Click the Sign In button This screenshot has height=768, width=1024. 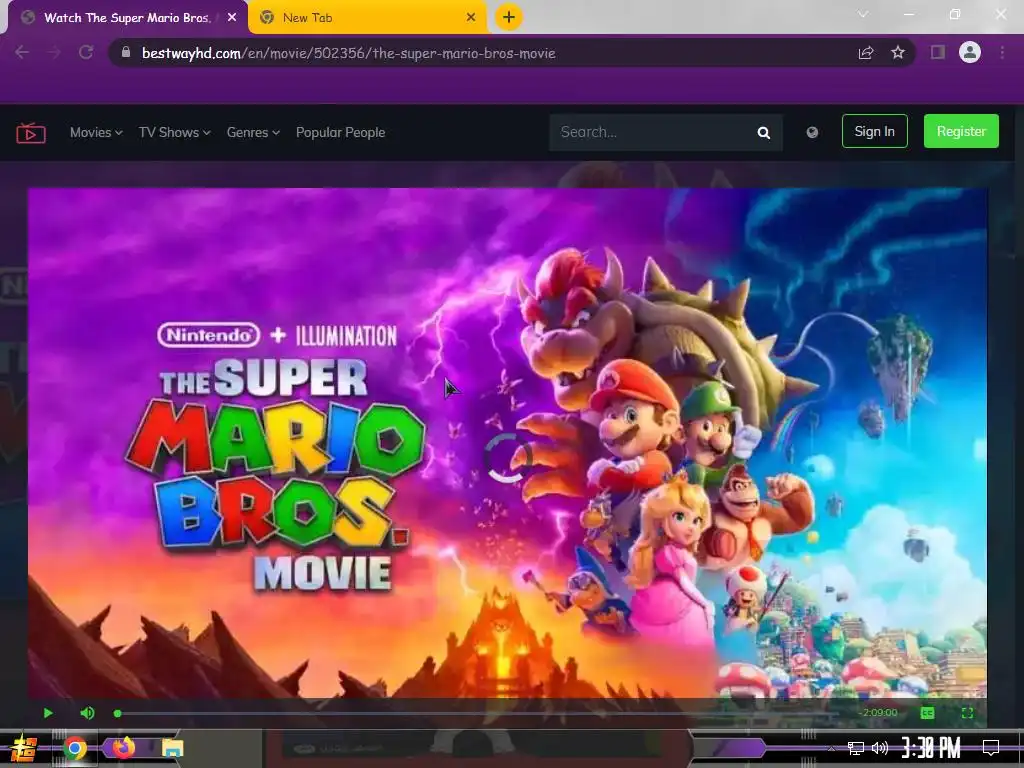(874, 131)
